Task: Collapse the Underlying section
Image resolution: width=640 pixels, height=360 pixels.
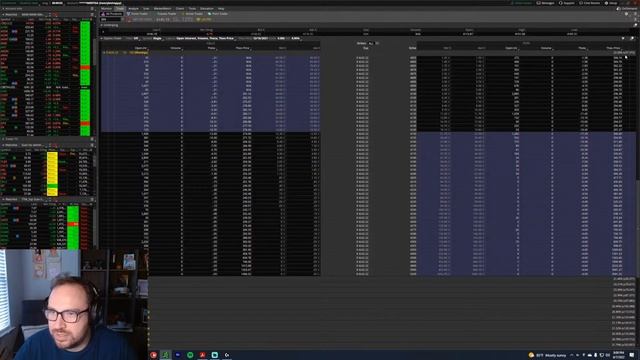Action: [101, 25]
